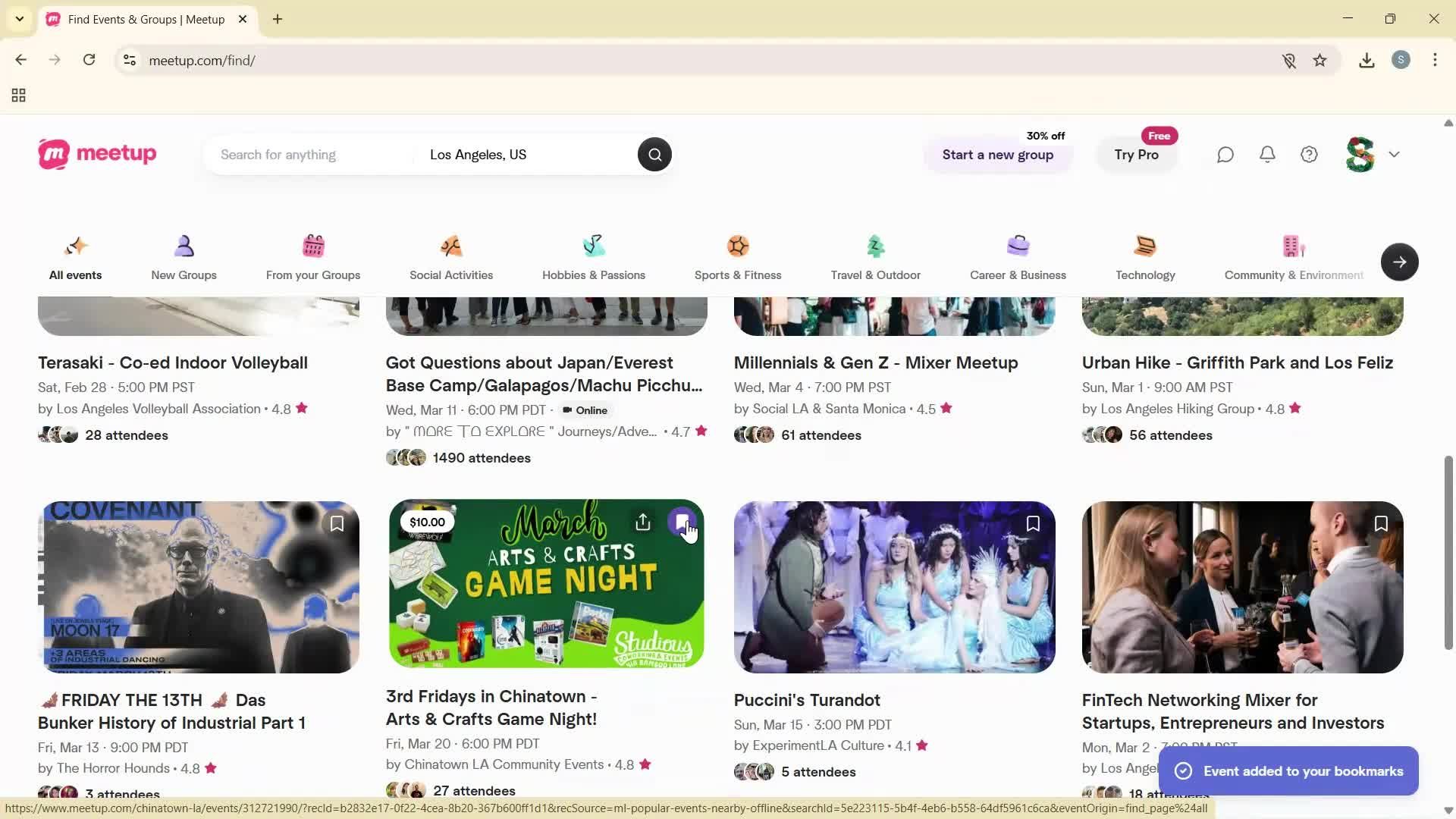
Task: Open the browser tab search dropdown
Action: tap(20, 19)
